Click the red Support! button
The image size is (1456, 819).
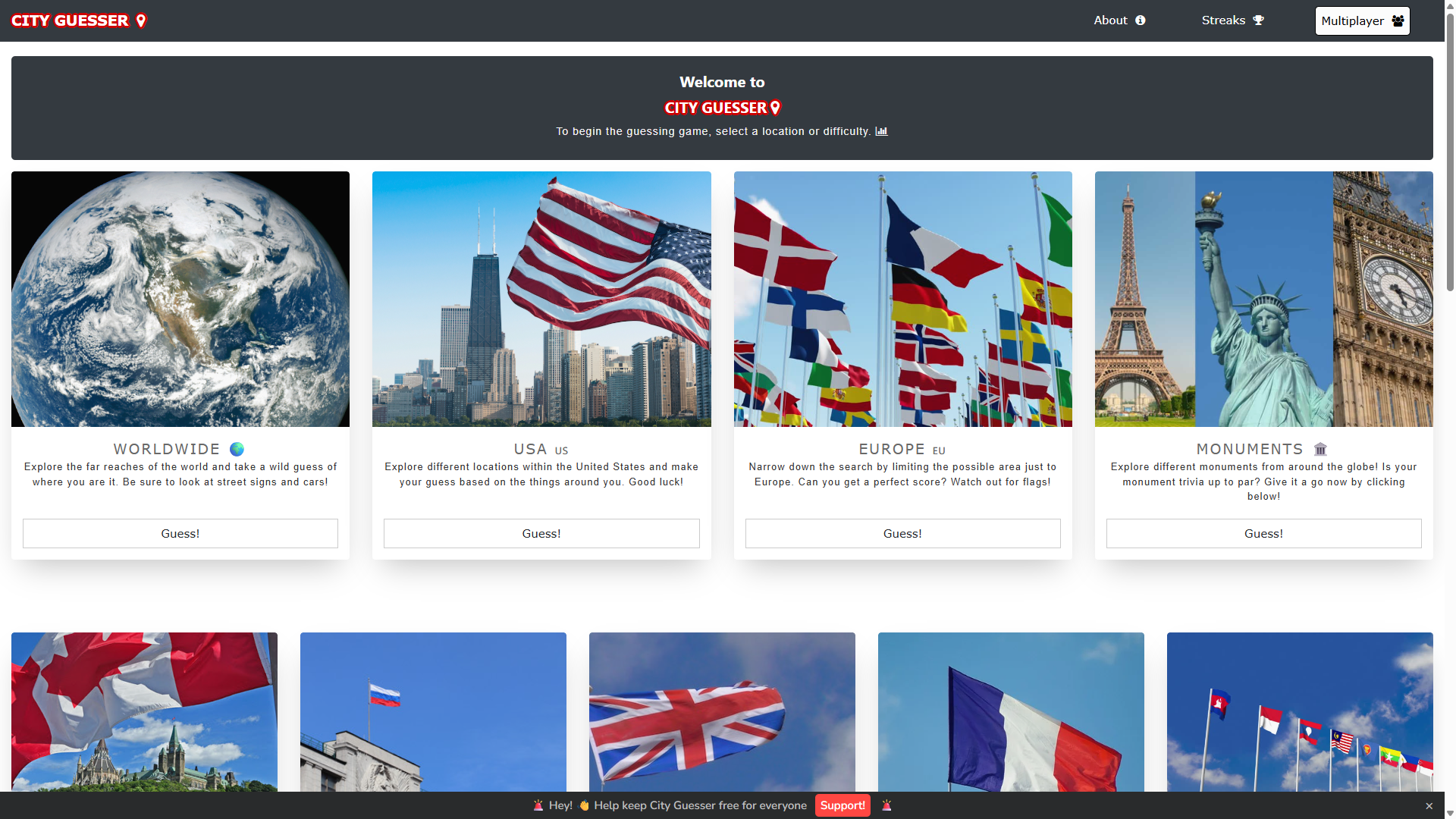click(x=843, y=805)
